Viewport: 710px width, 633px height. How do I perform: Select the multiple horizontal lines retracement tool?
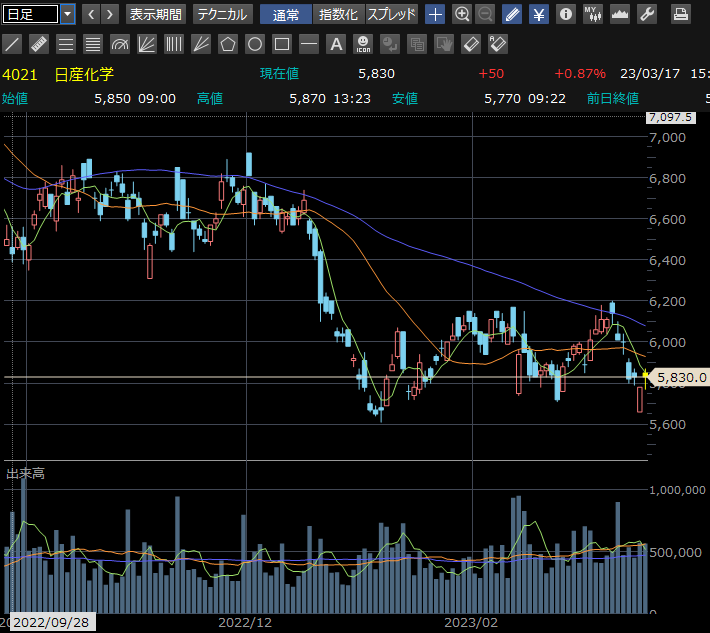coord(93,44)
